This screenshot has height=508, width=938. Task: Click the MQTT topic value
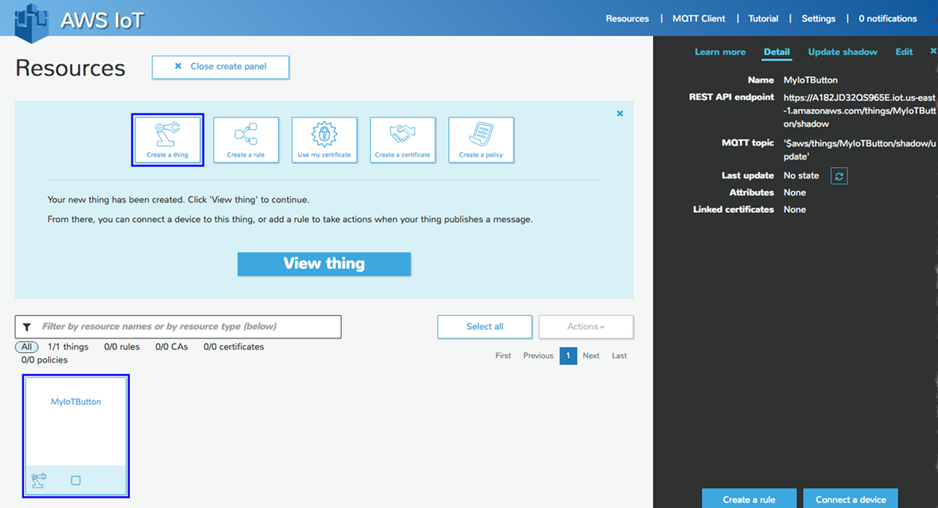(859, 150)
